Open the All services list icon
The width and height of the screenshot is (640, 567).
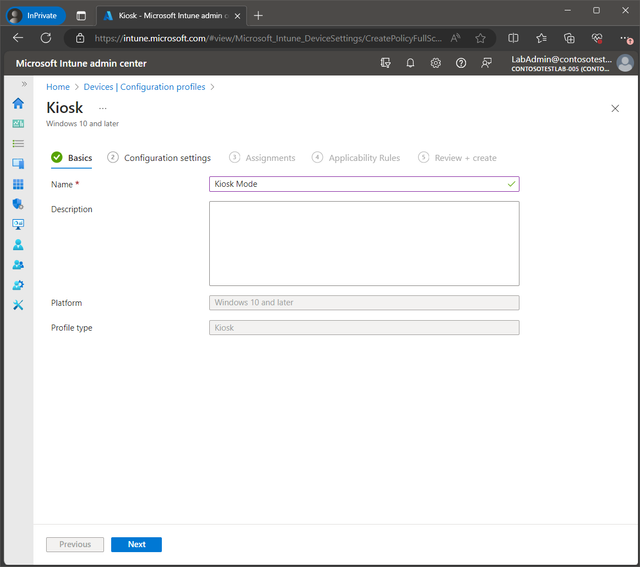point(18,143)
